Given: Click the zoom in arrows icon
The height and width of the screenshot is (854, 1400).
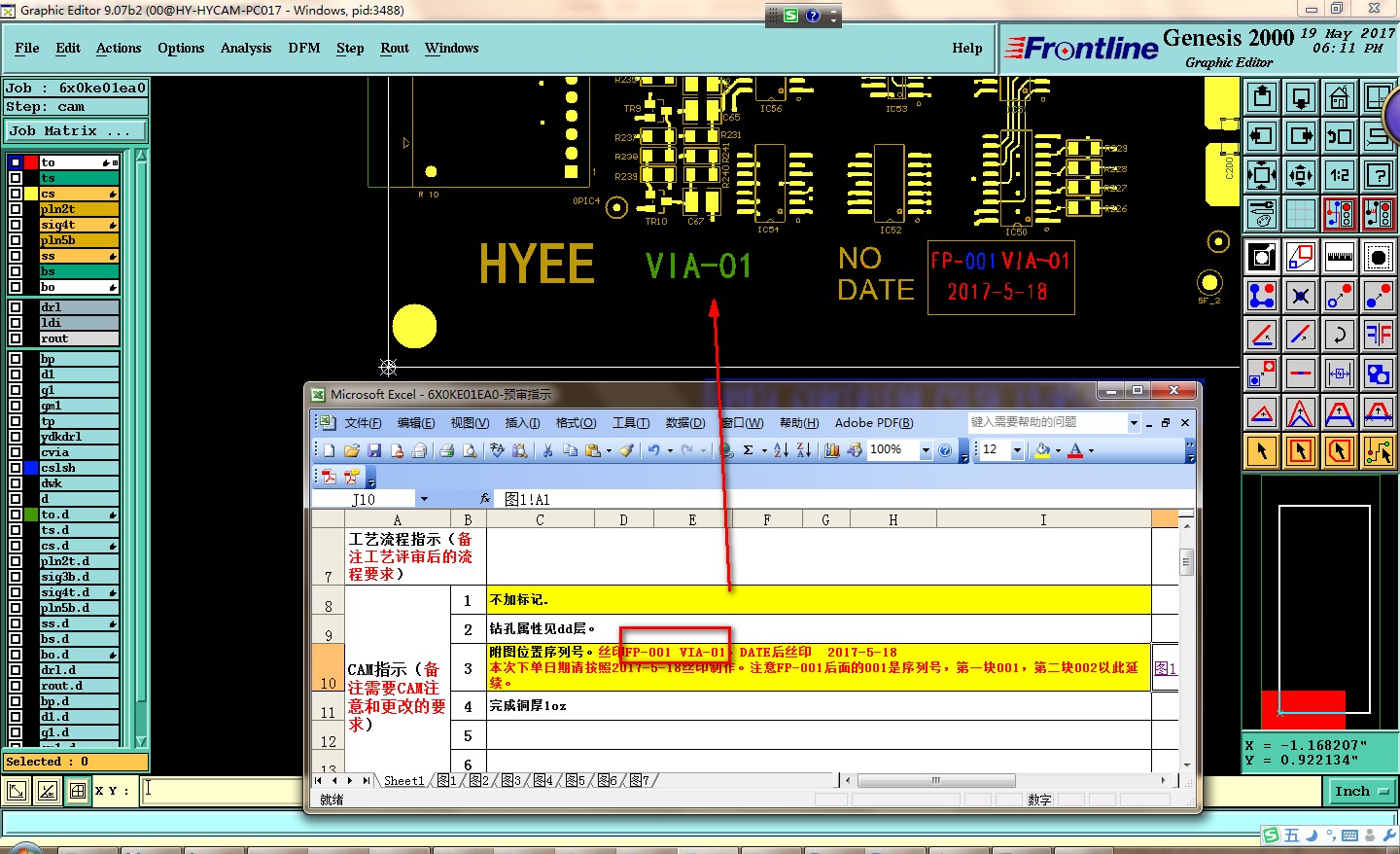Looking at the screenshot, I should click(x=1262, y=175).
